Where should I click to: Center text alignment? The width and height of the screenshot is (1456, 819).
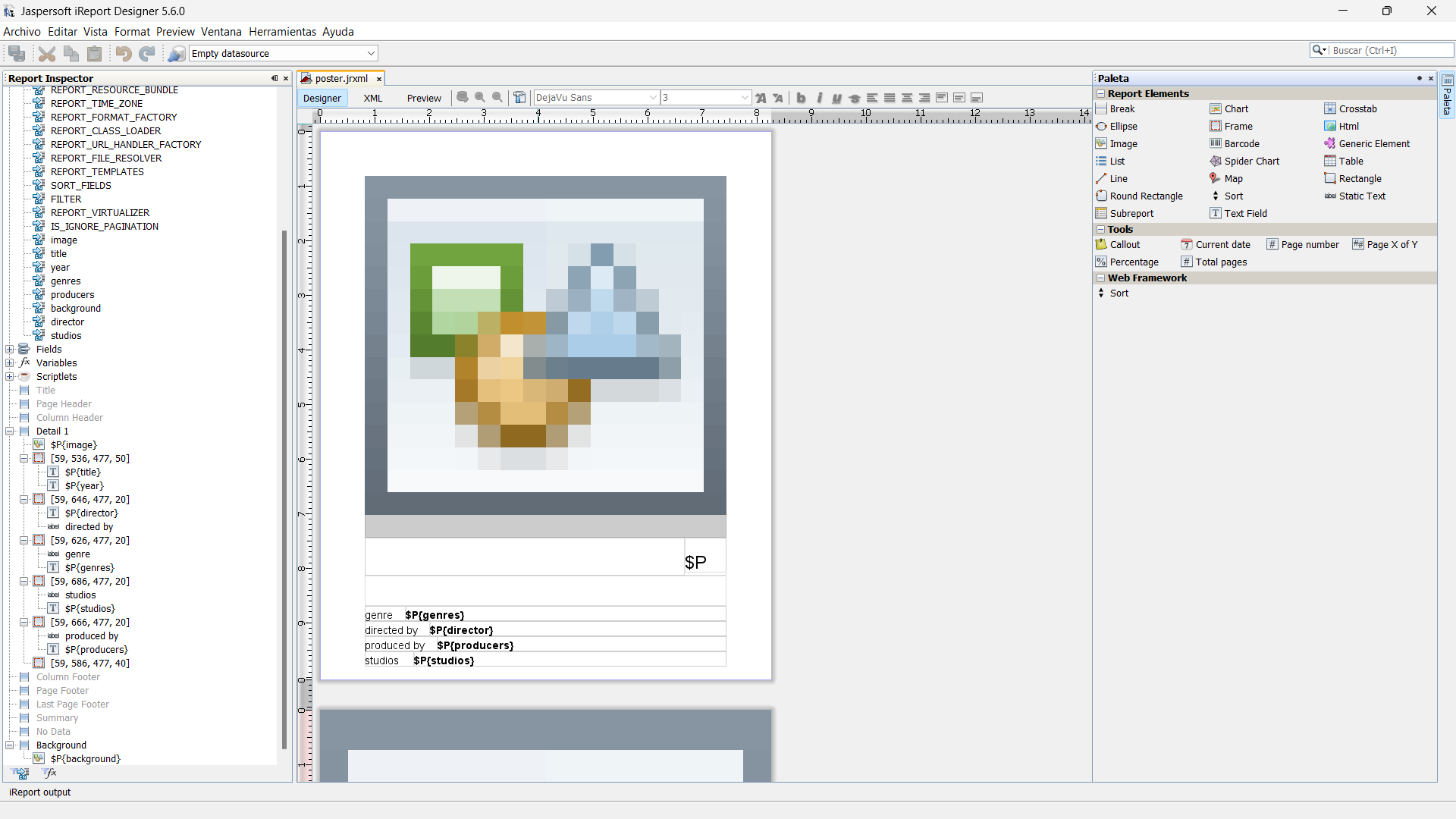(x=907, y=98)
